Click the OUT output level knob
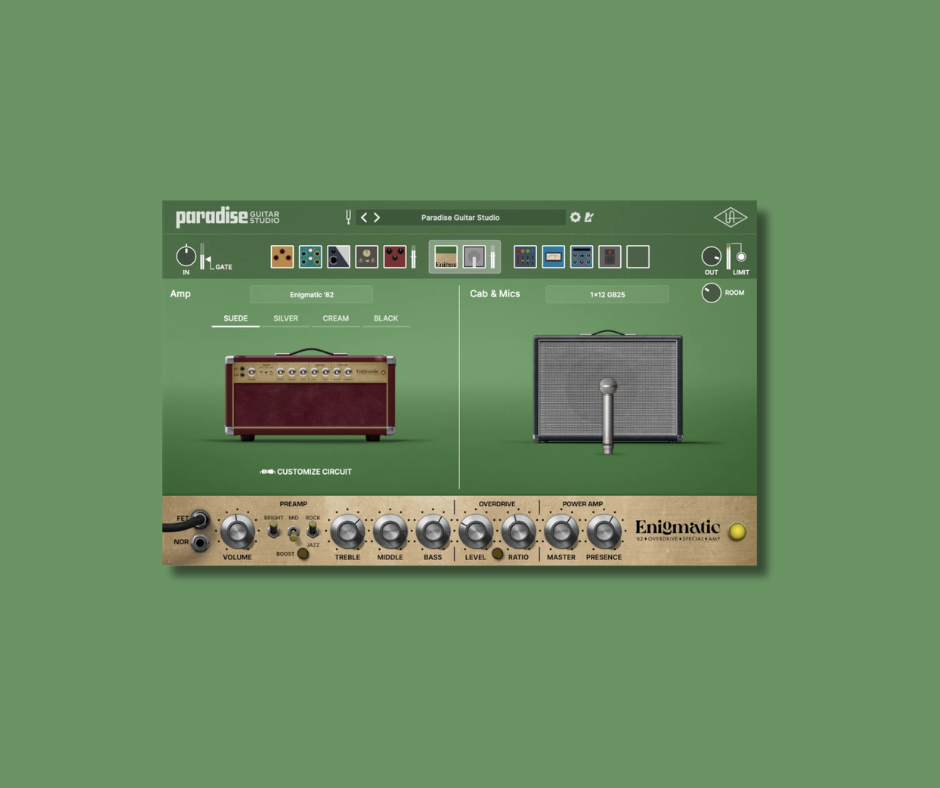Image resolution: width=940 pixels, height=788 pixels. click(712, 256)
